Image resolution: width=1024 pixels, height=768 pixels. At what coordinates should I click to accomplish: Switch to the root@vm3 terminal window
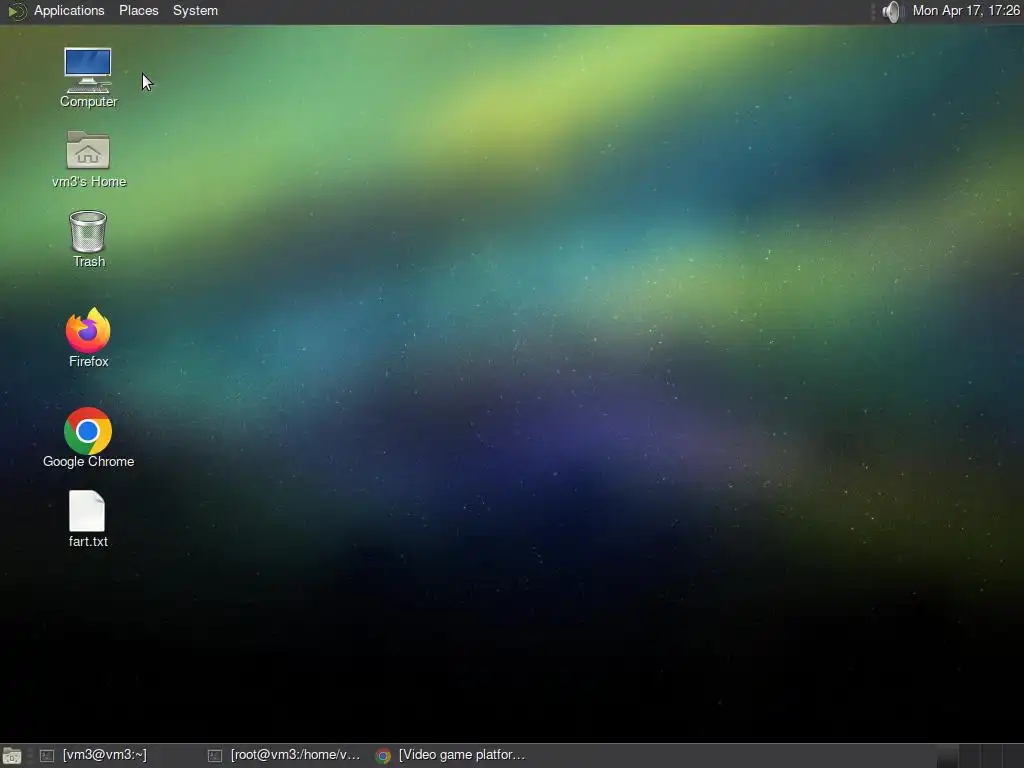pos(285,755)
